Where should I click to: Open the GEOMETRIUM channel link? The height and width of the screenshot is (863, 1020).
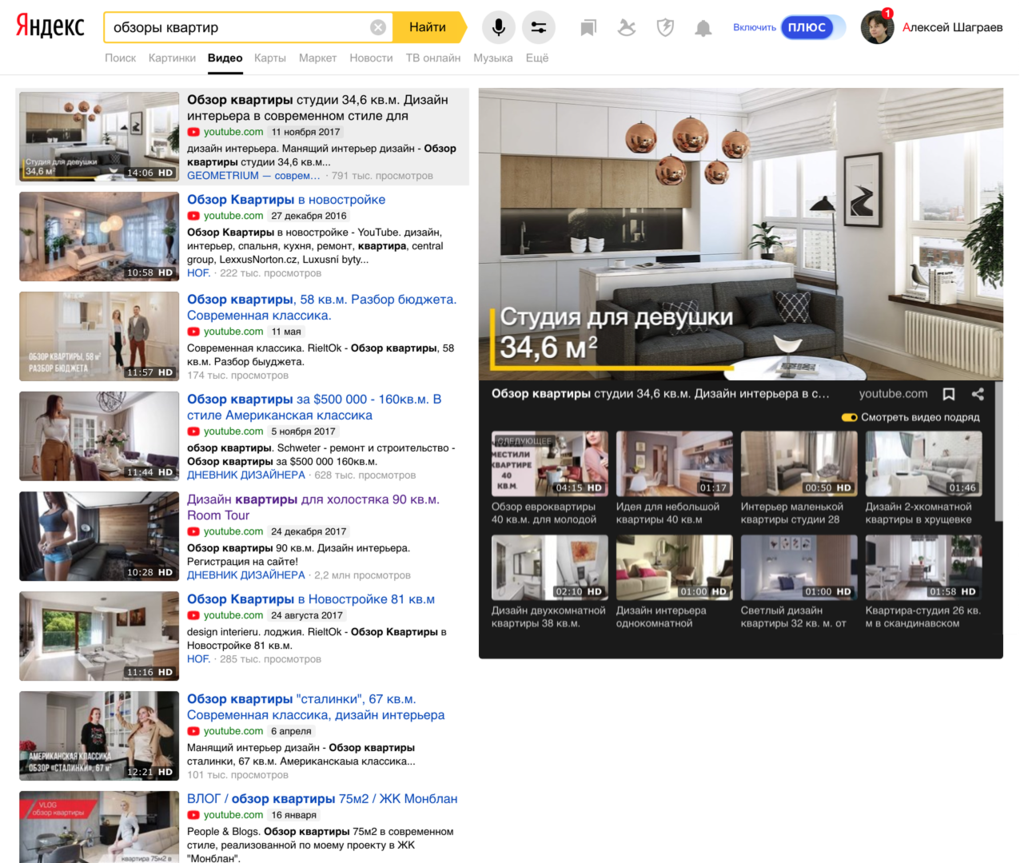253,176
